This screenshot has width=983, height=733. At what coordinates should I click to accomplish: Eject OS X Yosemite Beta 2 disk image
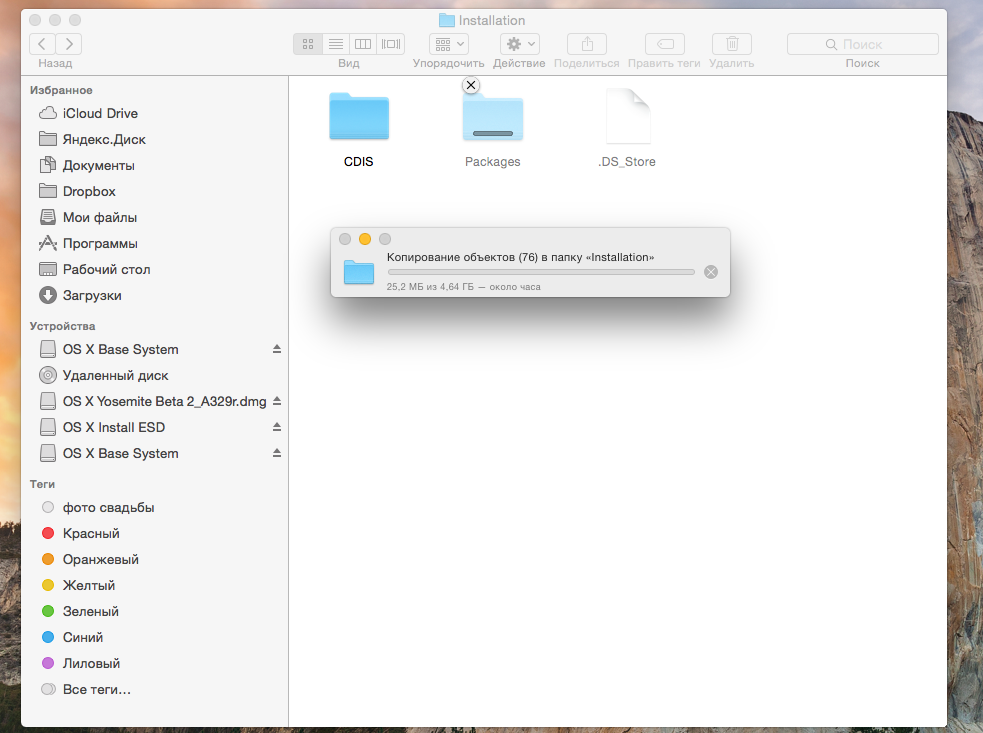point(277,402)
